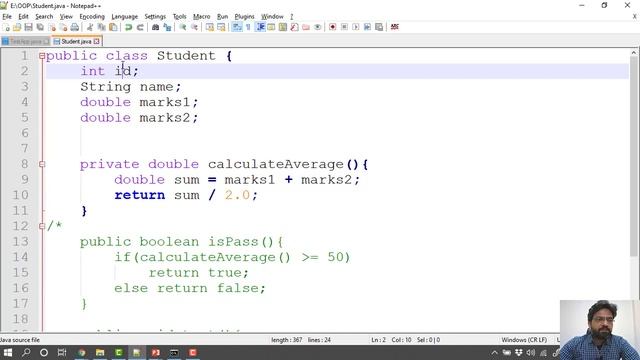Switch to the Student.java tab
This screenshot has width=640, height=360.
pos(76,41)
